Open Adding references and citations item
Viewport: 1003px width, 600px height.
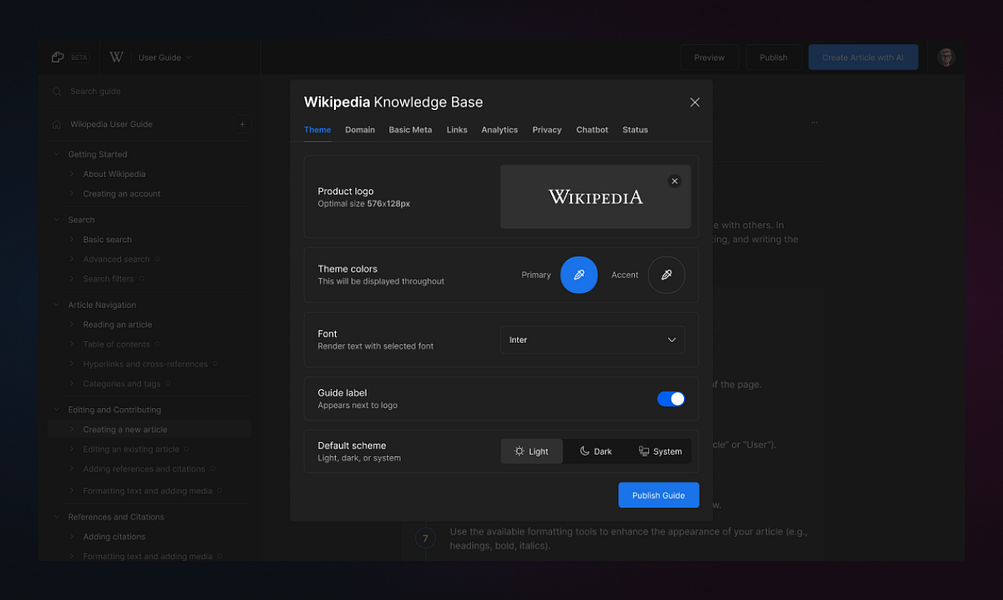[x=144, y=469]
